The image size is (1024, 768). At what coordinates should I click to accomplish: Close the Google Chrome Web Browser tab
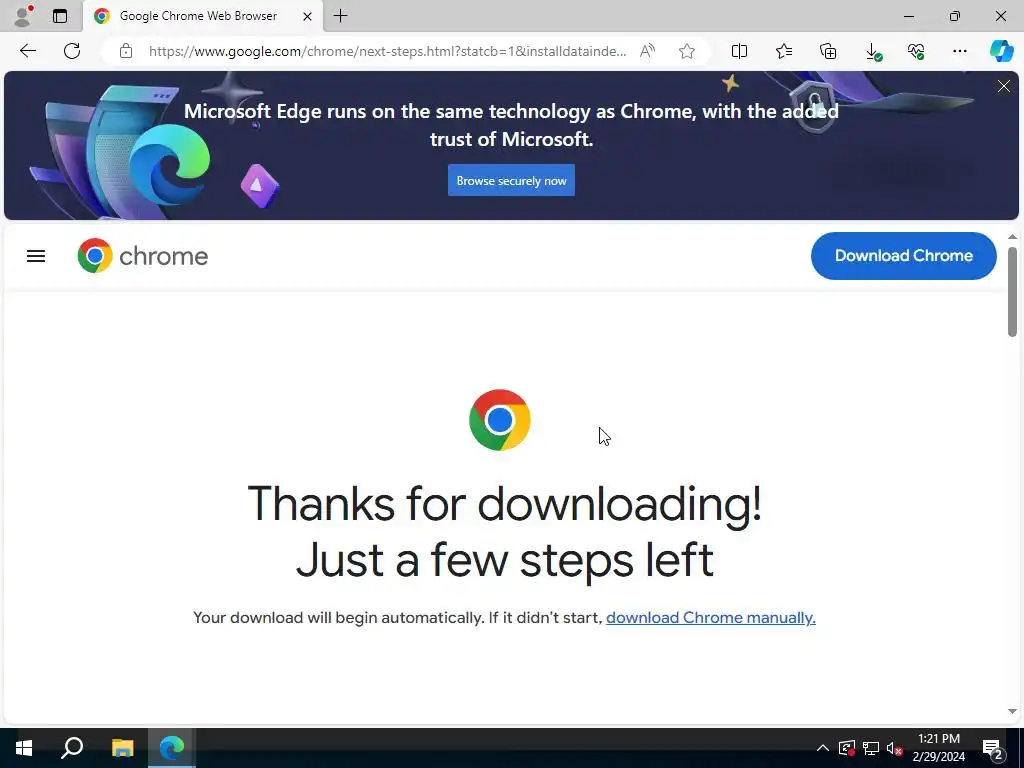coord(307,16)
